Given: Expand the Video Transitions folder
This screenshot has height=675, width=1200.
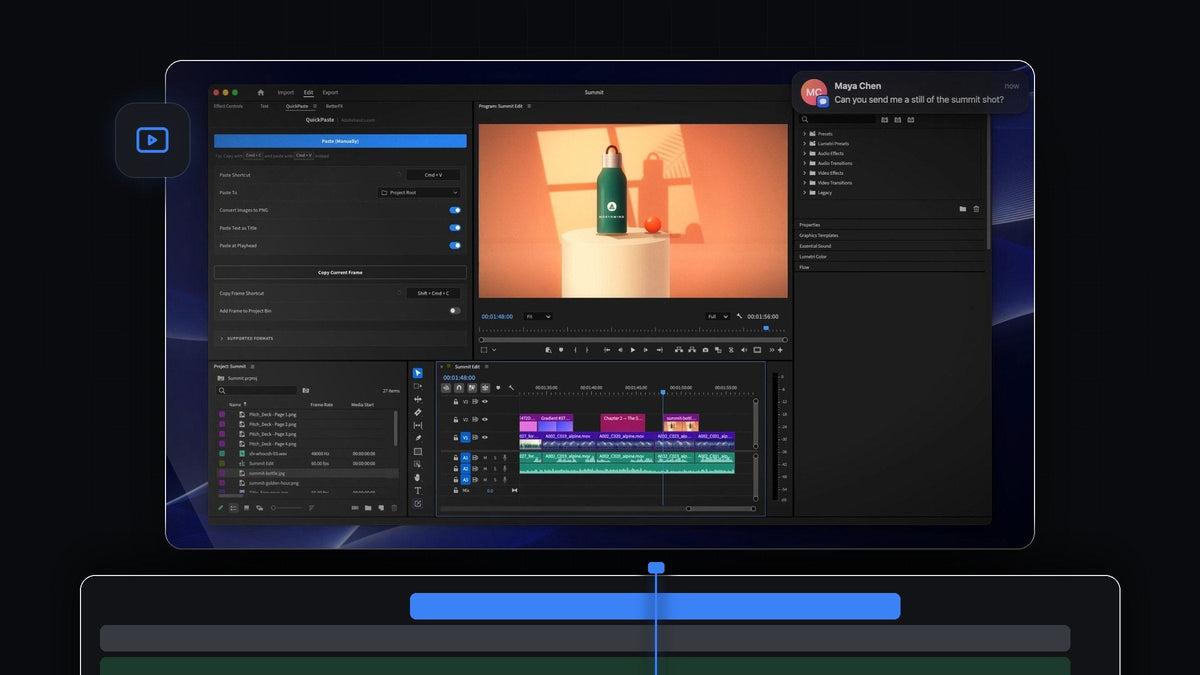Looking at the screenshot, I should pyautogui.click(x=804, y=182).
